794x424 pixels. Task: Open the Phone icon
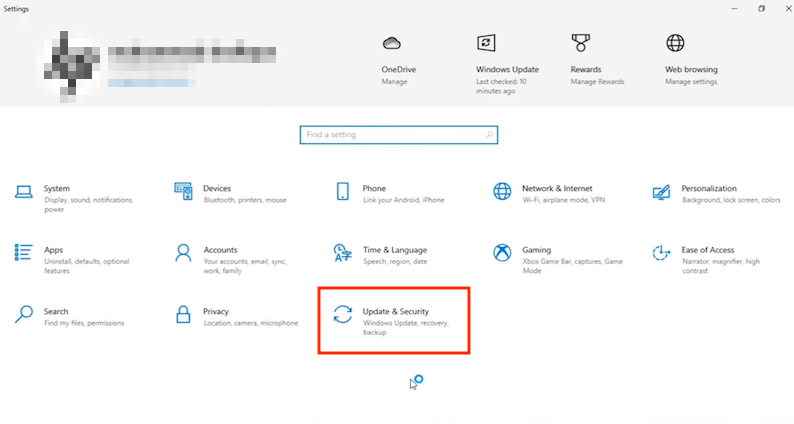pos(343,191)
